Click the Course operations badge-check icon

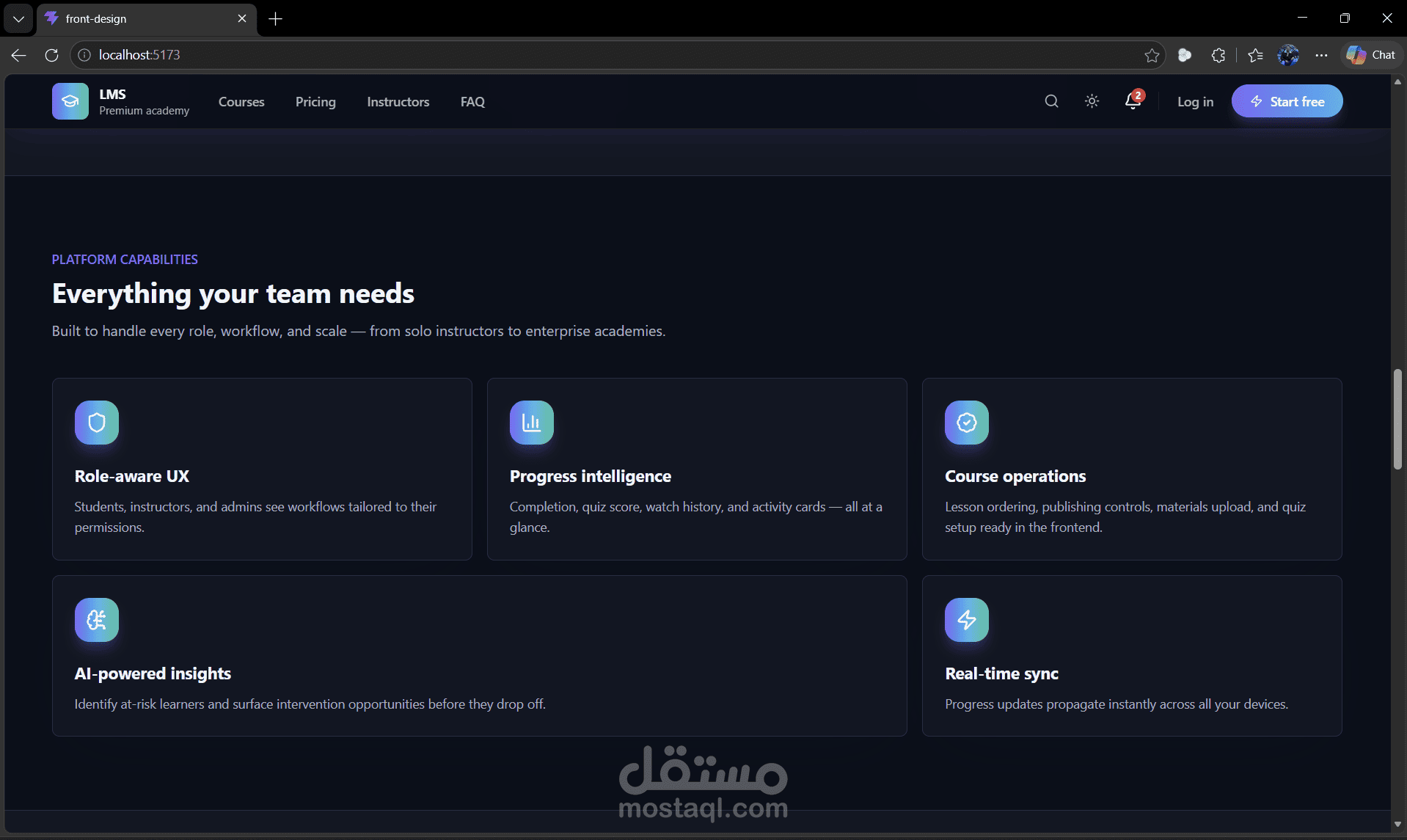tap(967, 423)
